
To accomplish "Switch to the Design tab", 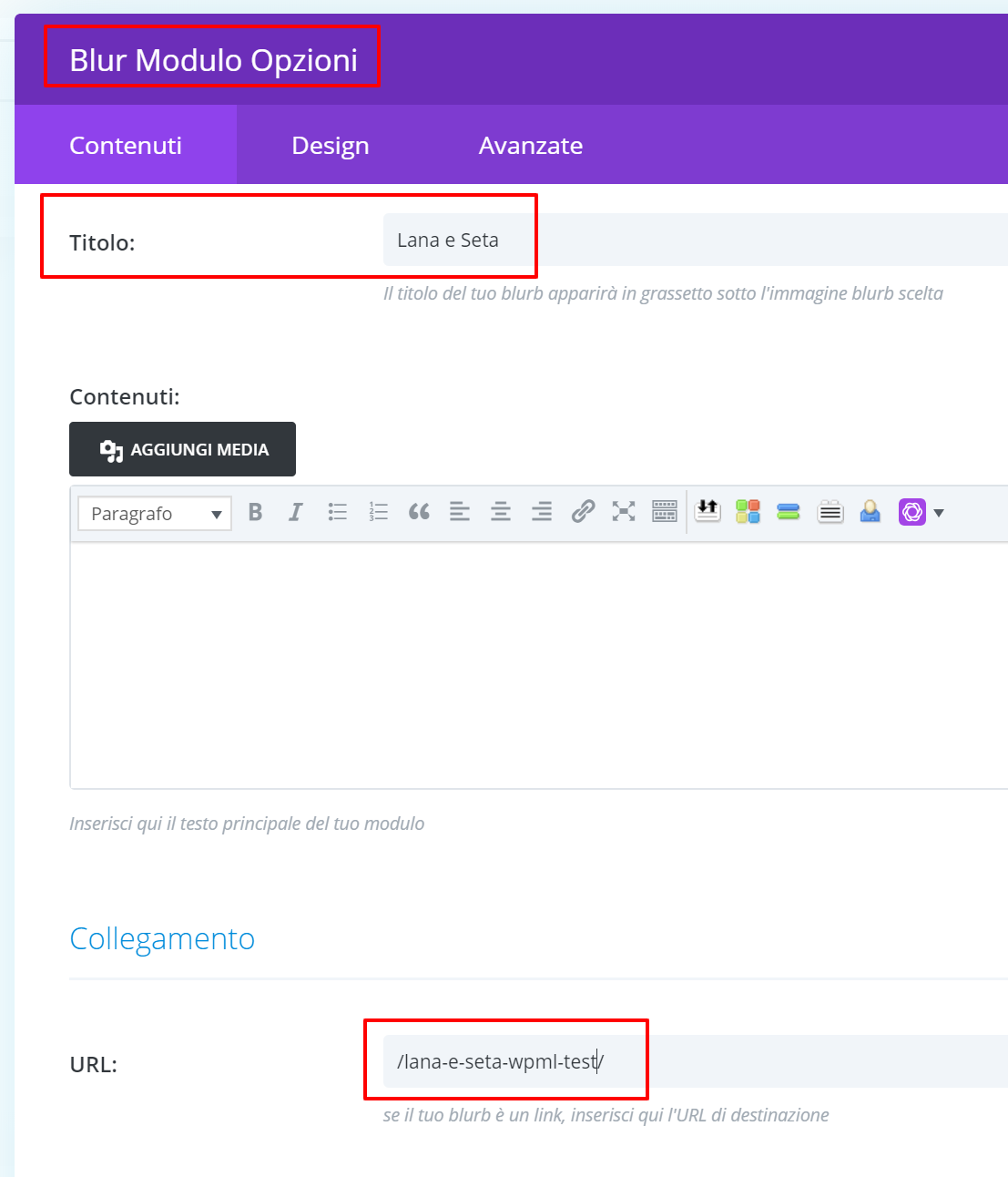I will 330,146.
